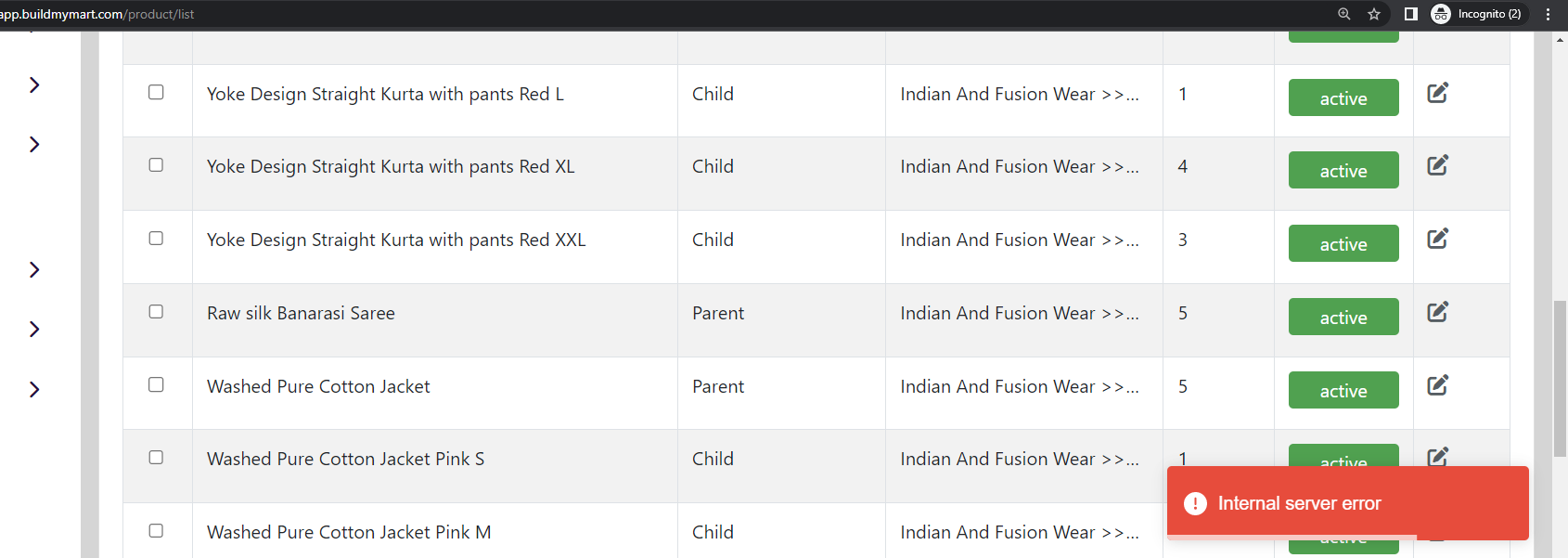Bookmark this page with the star icon
Screen dimensions: 1568x558
pyautogui.click(x=1374, y=14)
